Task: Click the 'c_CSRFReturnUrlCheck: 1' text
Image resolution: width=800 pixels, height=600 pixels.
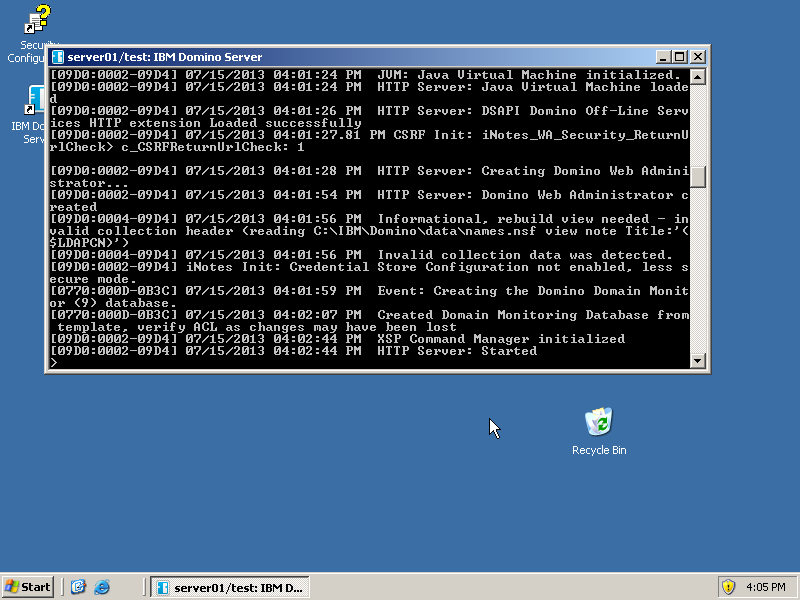Action: (213, 147)
